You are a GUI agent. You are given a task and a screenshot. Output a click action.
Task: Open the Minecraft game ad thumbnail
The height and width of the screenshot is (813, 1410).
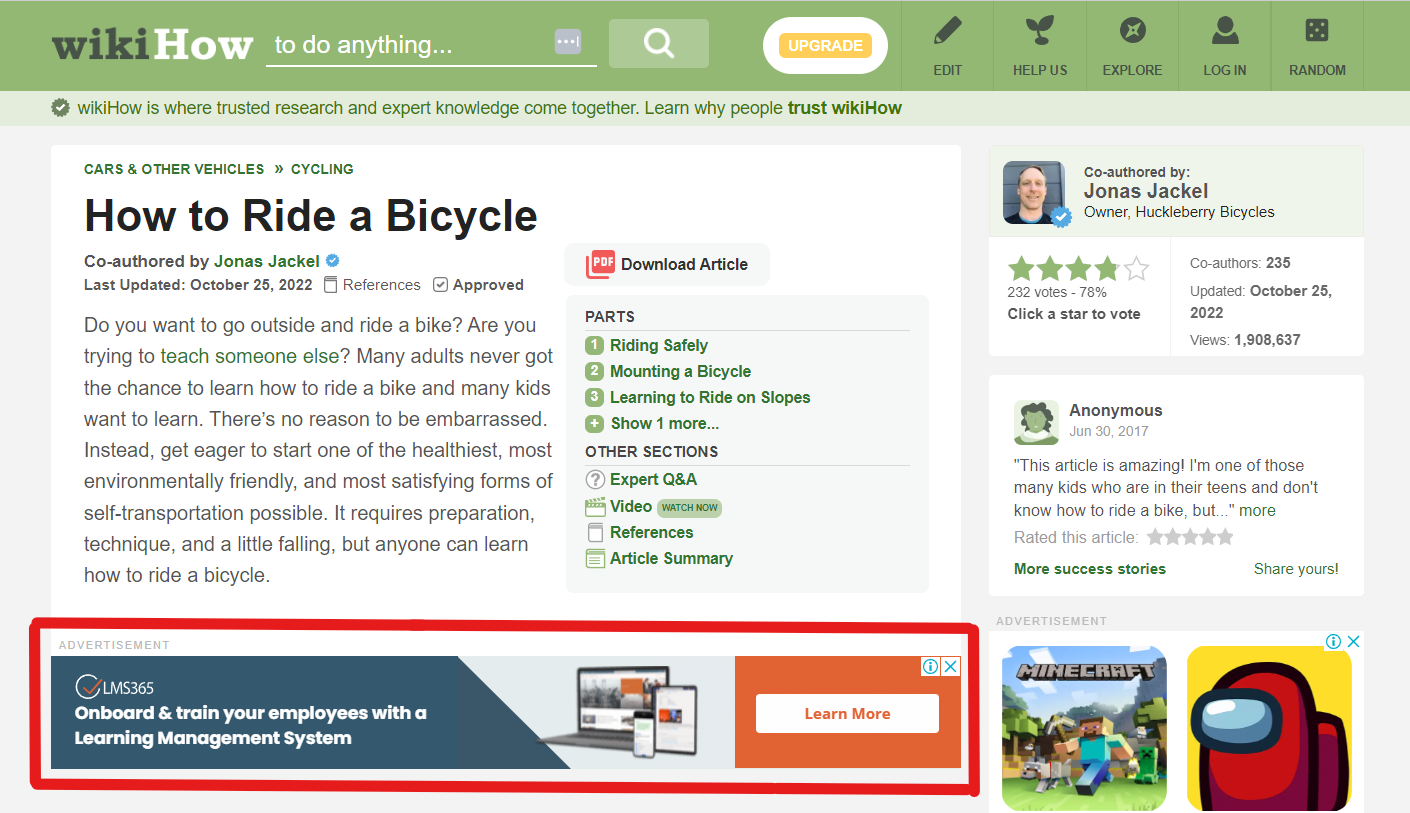[x=1084, y=728]
